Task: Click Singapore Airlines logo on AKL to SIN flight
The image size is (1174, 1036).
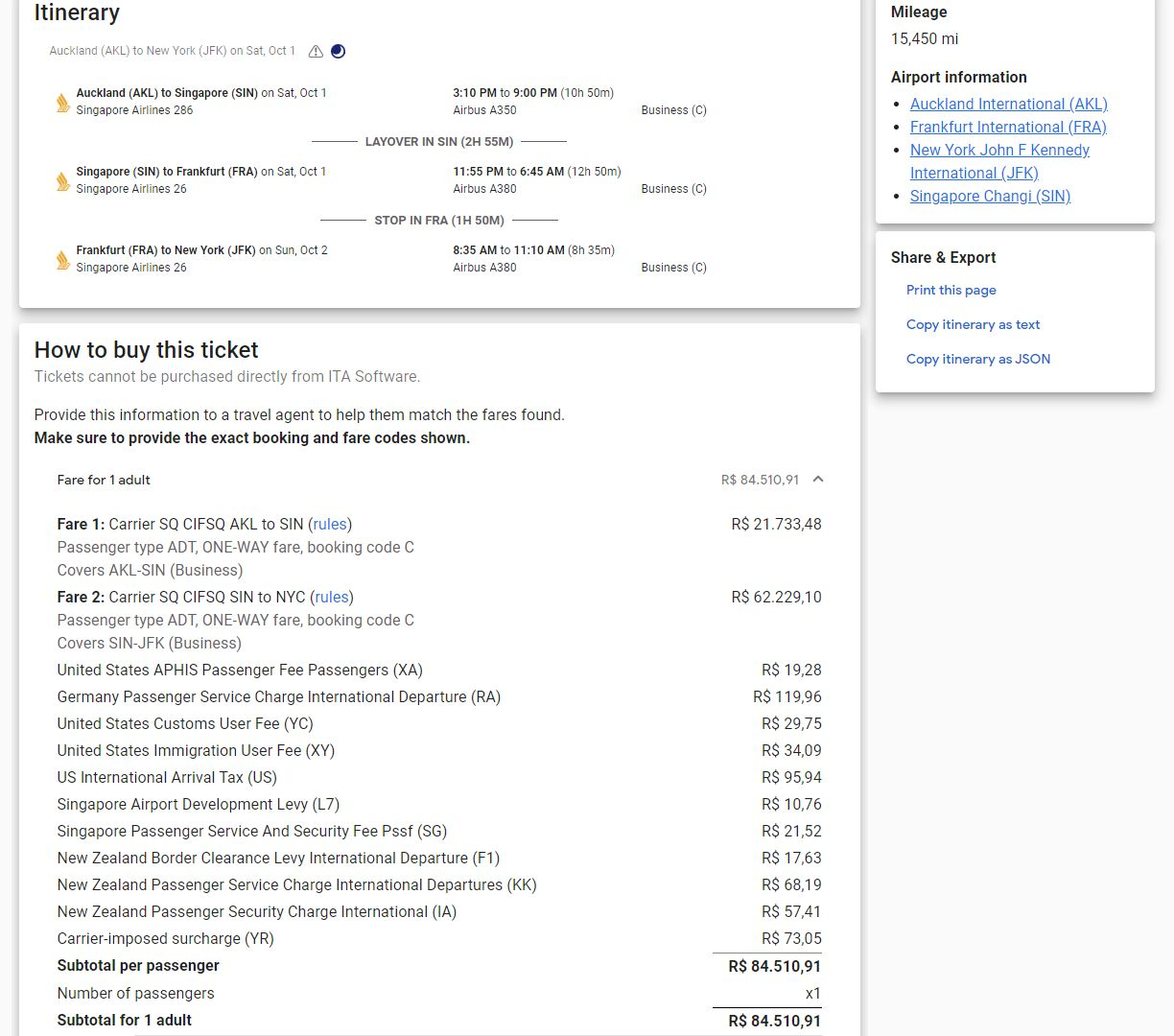Action: (x=62, y=102)
